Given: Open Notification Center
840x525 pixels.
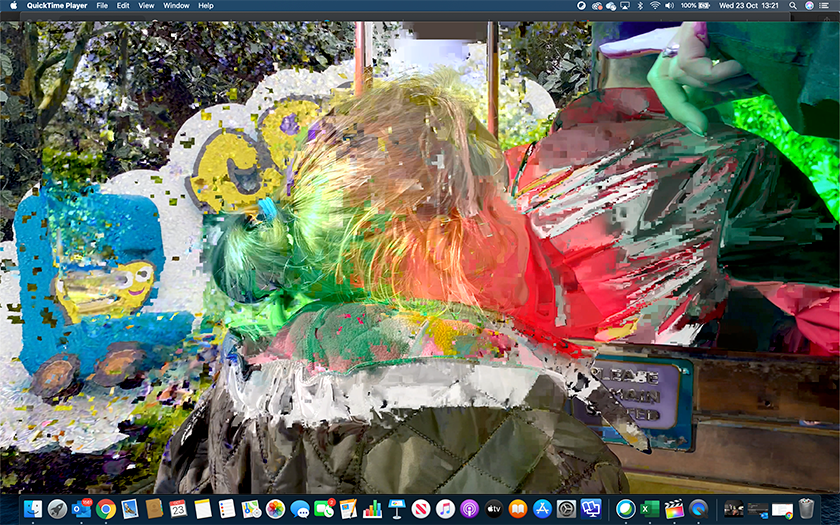Looking at the screenshot, I should coord(826,5).
